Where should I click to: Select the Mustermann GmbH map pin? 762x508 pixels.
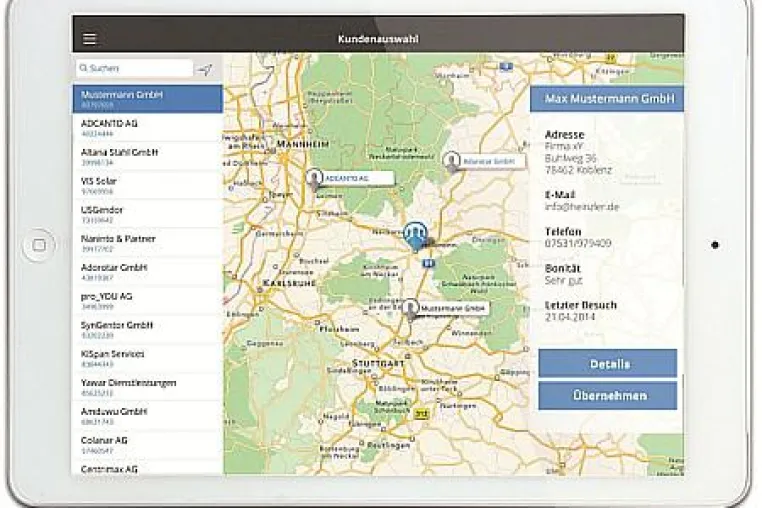tap(411, 310)
